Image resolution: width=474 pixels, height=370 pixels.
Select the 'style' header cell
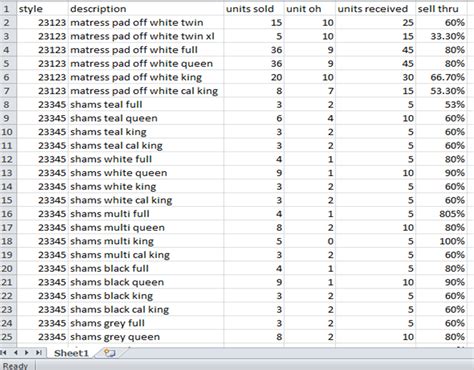[x=42, y=9]
